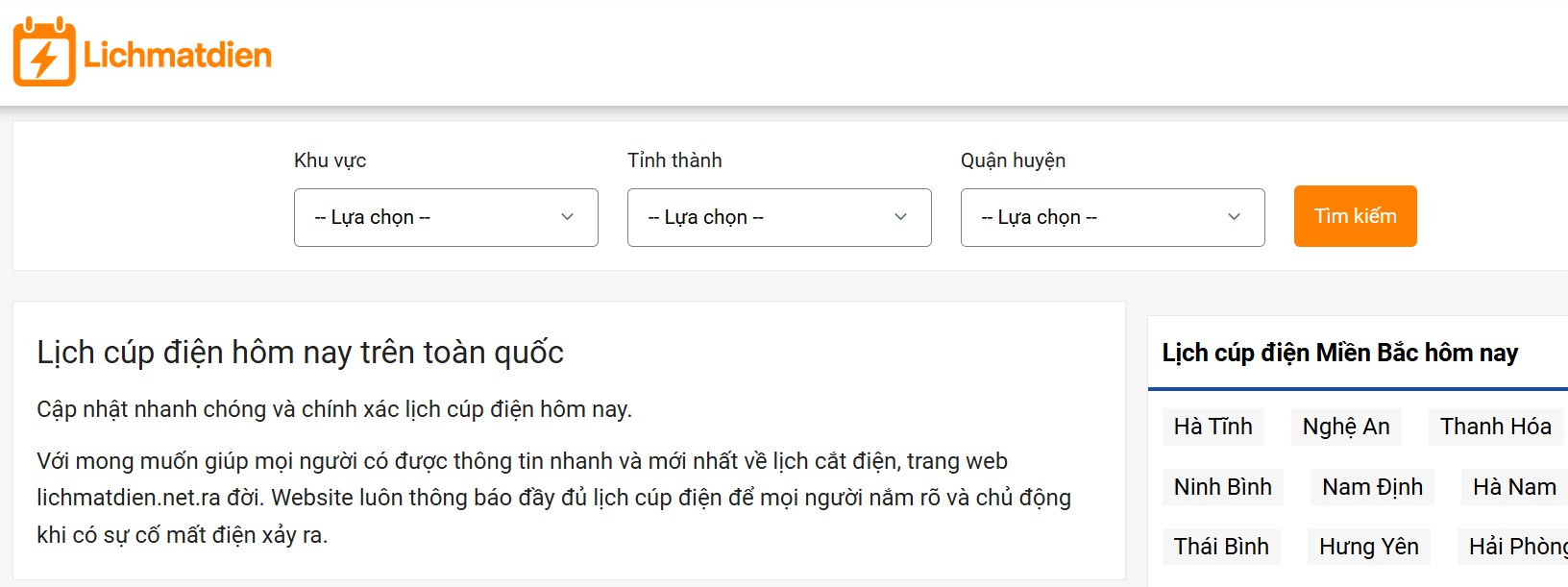View the Hưng Yên outage schedule

coord(1368,547)
